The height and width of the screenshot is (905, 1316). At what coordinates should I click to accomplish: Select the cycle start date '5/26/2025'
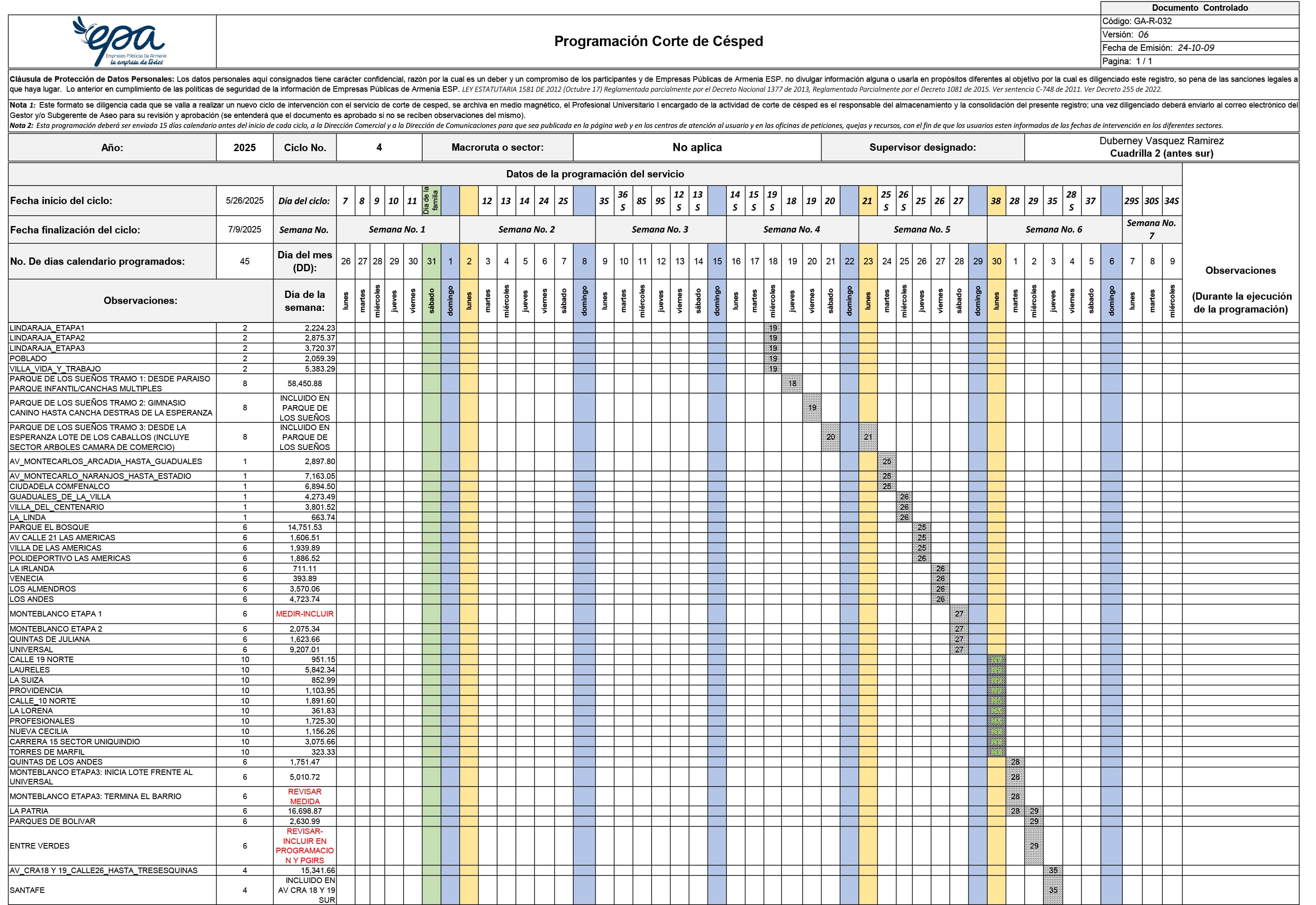pos(245,201)
